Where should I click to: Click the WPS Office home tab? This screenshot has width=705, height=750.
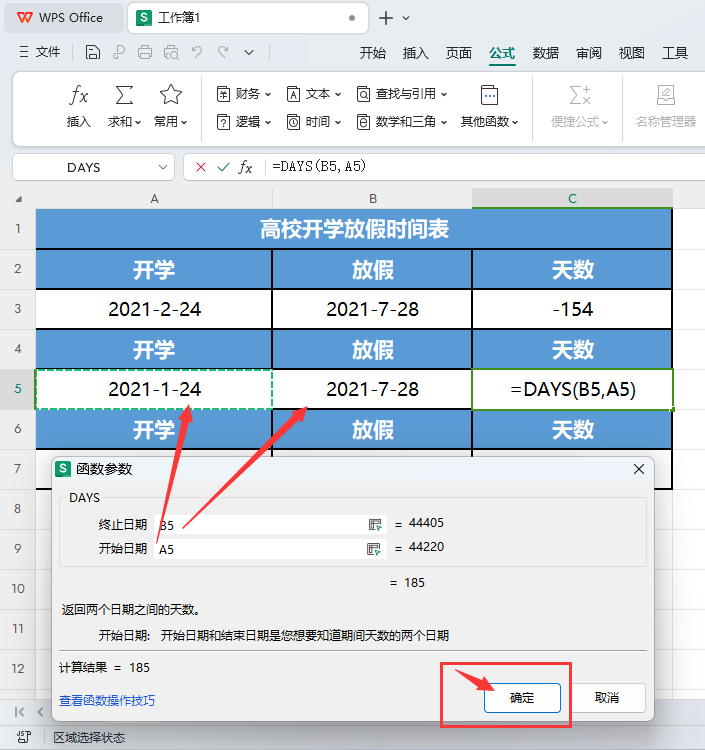click(x=63, y=18)
